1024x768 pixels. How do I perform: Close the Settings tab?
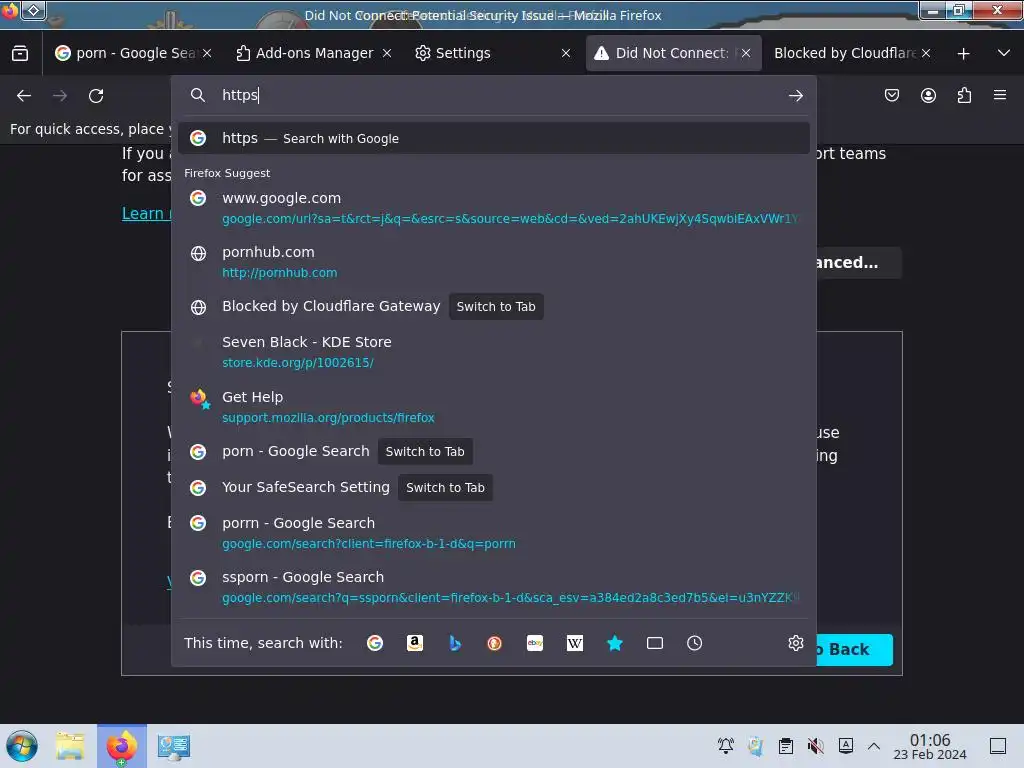pyautogui.click(x=566, y=53)
